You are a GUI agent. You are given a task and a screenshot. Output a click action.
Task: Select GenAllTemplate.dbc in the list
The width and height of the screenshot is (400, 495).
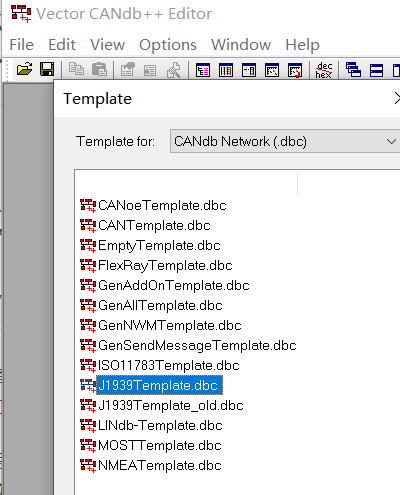[x=160, y=305]
